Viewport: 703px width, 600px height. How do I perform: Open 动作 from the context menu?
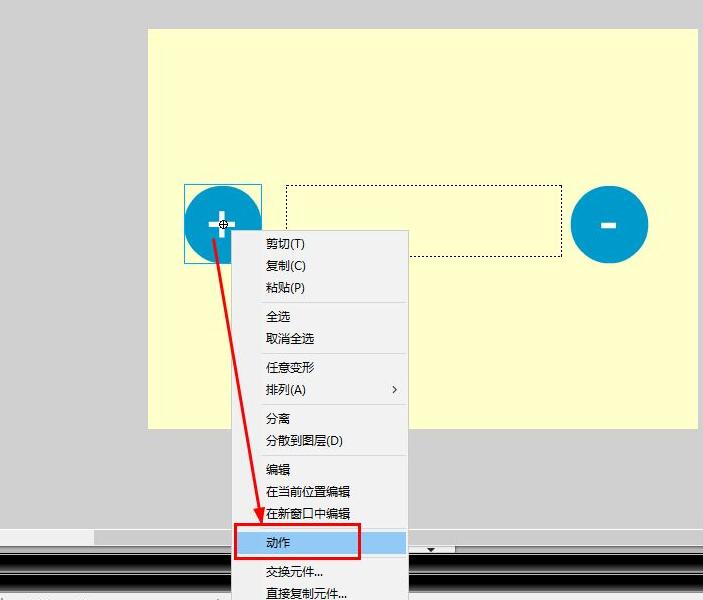click(320, 543)
